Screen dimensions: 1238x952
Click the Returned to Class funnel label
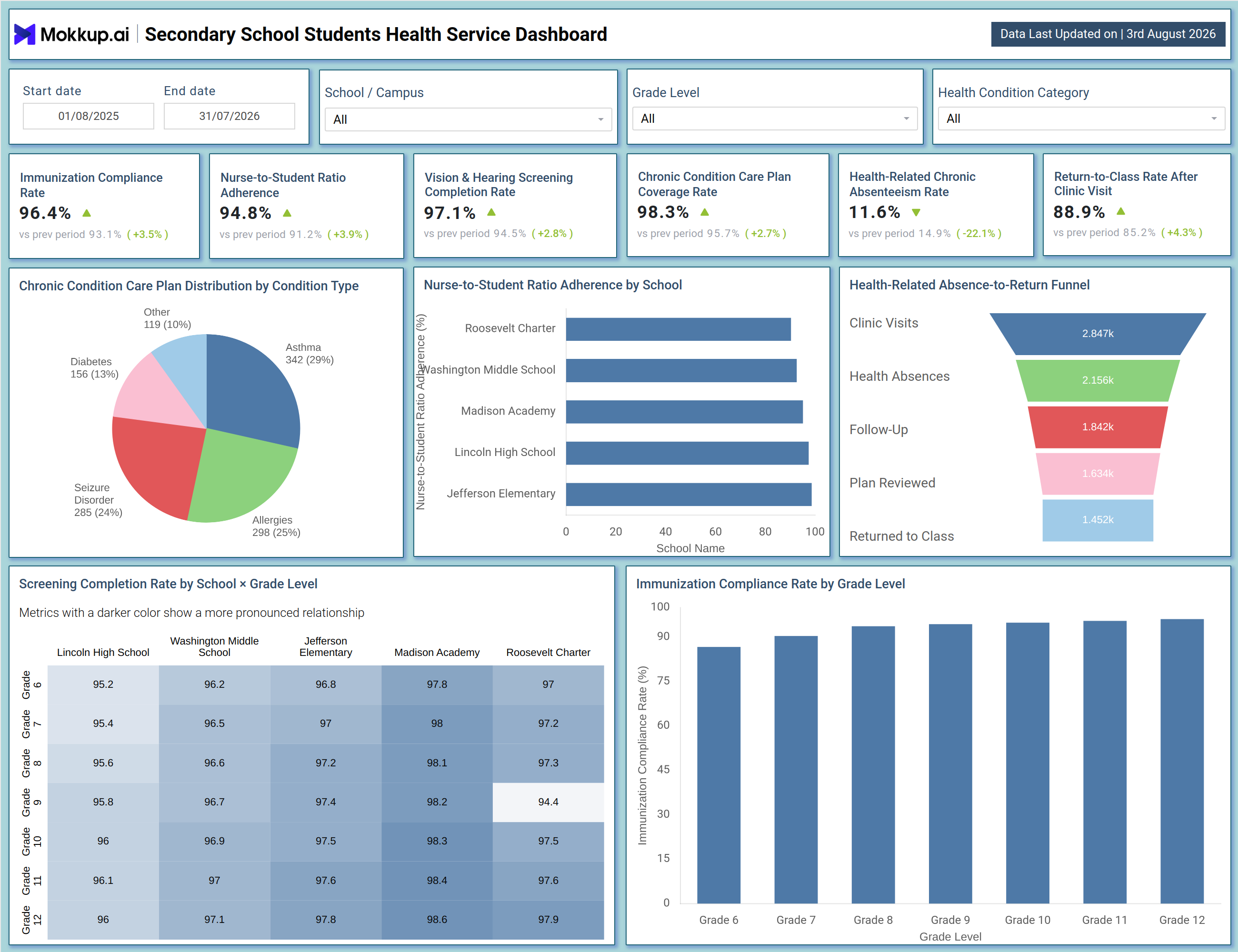[901, 536]
